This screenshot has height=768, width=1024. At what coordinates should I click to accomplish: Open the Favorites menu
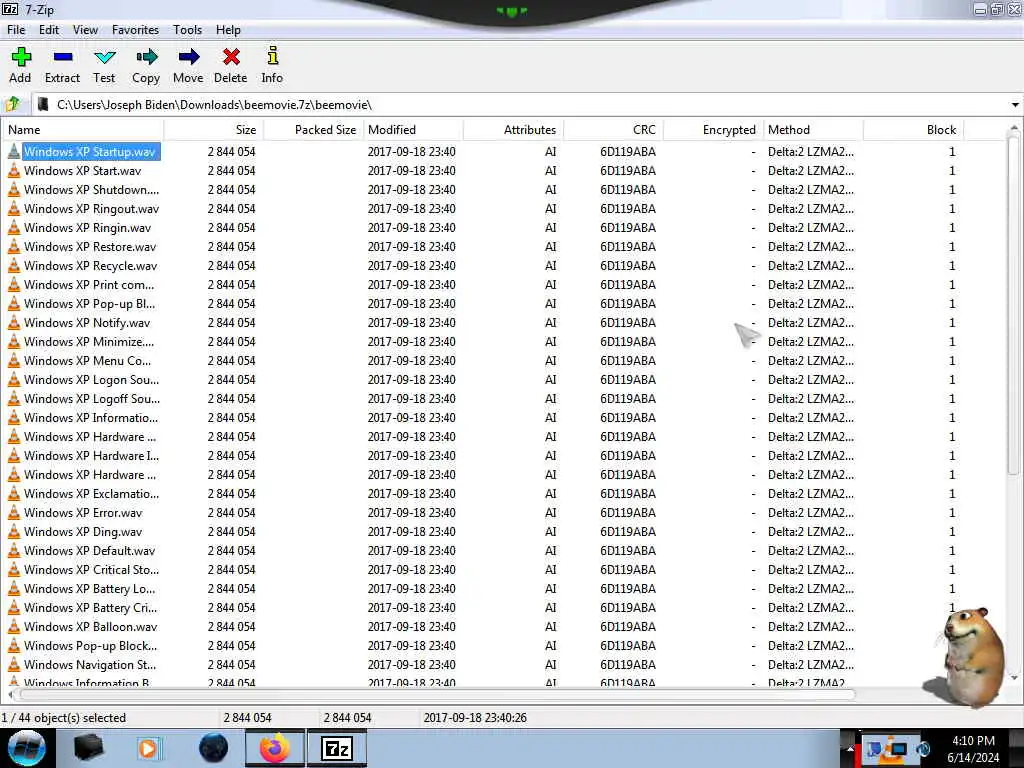coord(135,30)
